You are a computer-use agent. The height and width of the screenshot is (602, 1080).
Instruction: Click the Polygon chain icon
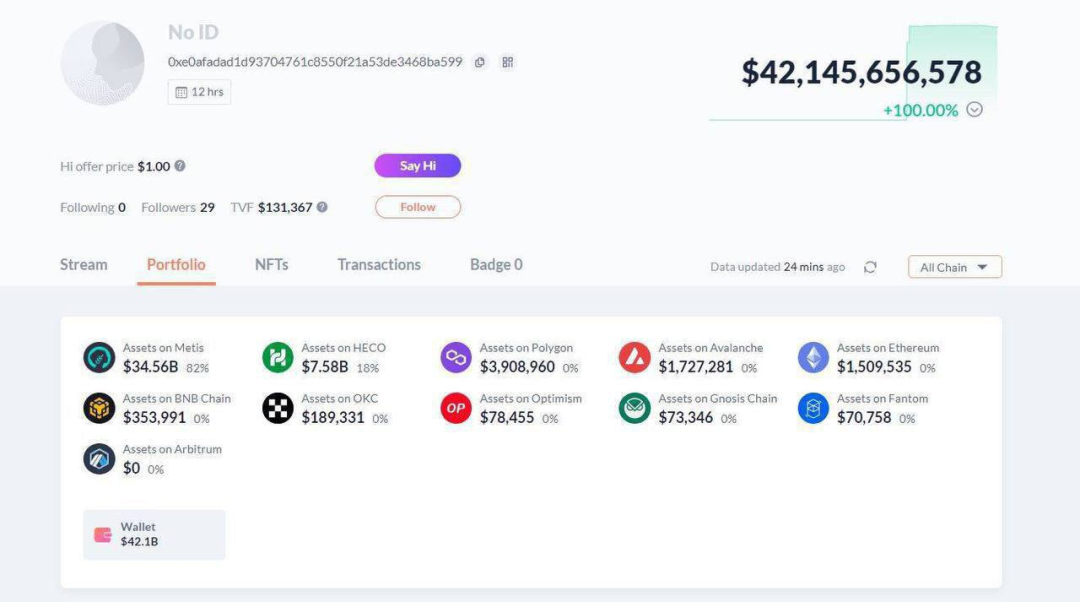[x=456, y=357]
